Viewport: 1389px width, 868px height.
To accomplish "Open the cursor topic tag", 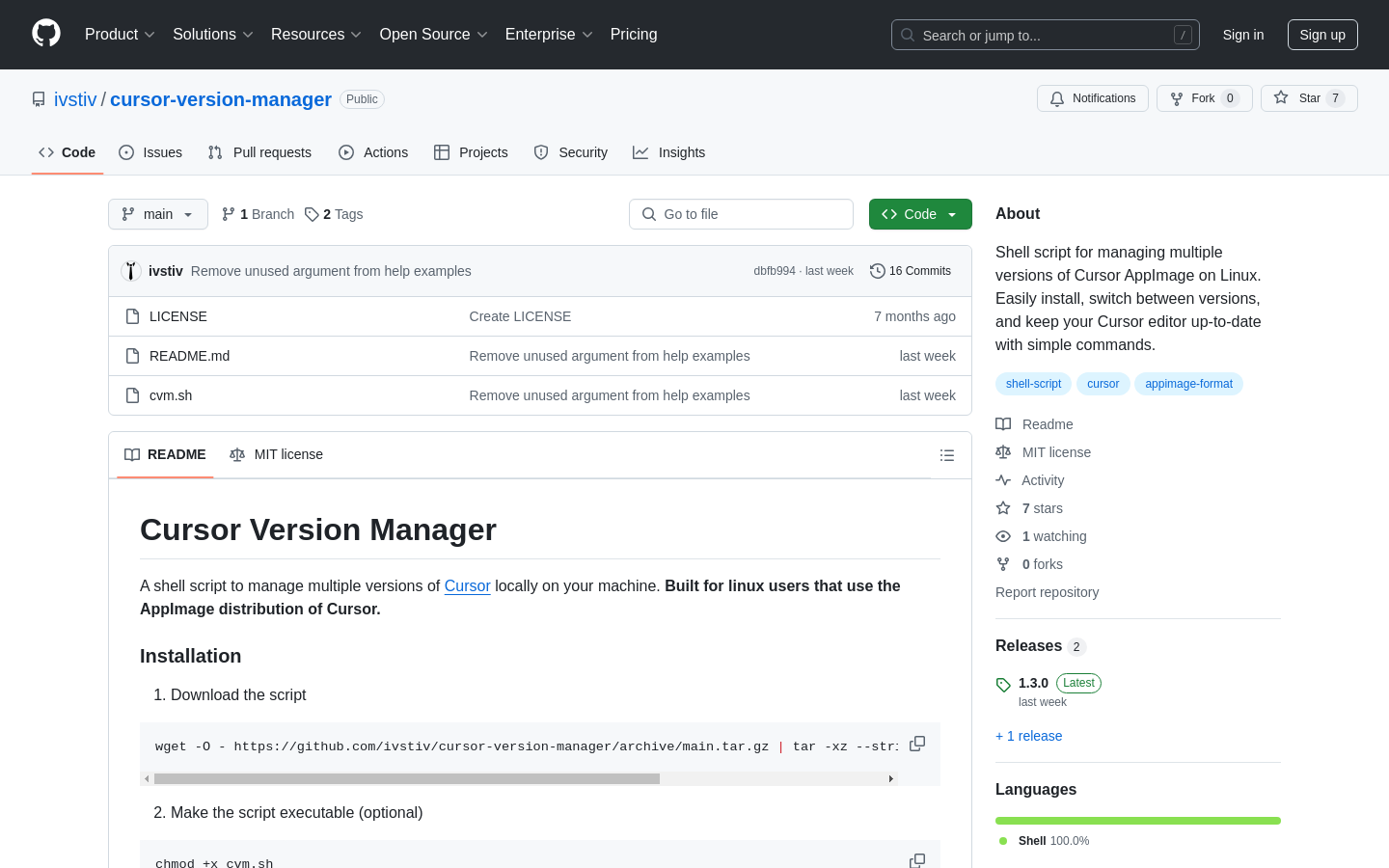I will click(1103, 384).
